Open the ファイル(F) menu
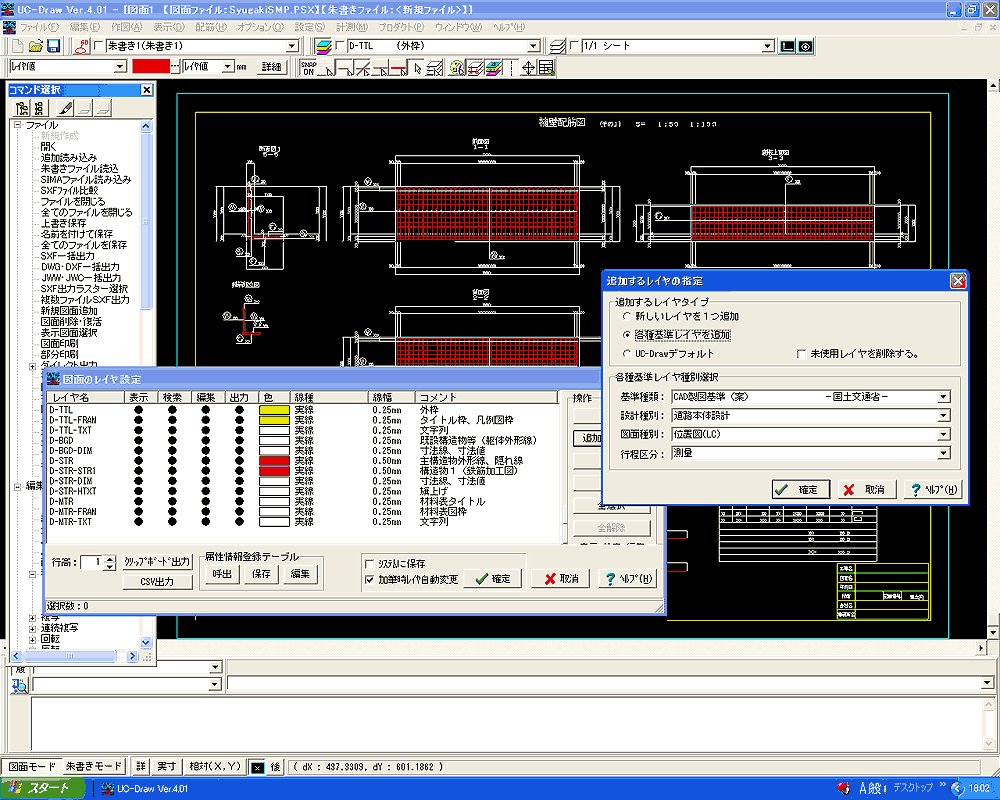 point(40,27)
